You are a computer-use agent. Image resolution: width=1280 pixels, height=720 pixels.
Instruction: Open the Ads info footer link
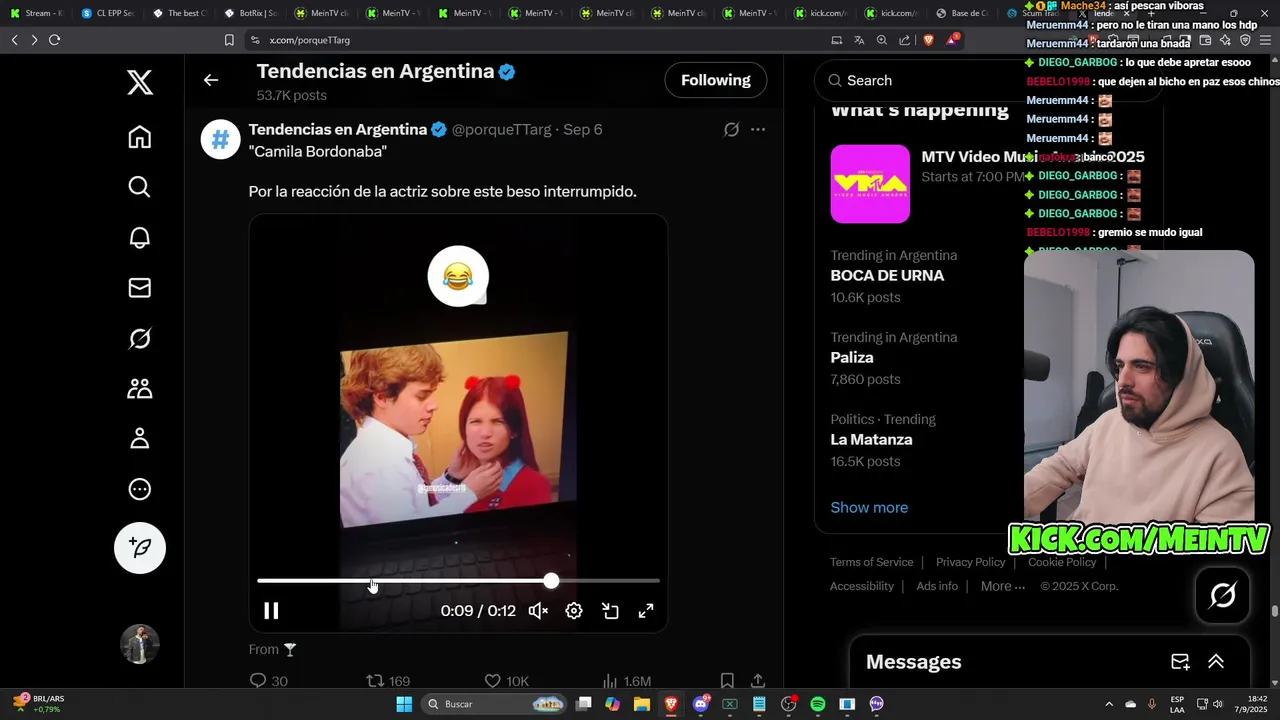click(x=937, y=586)
